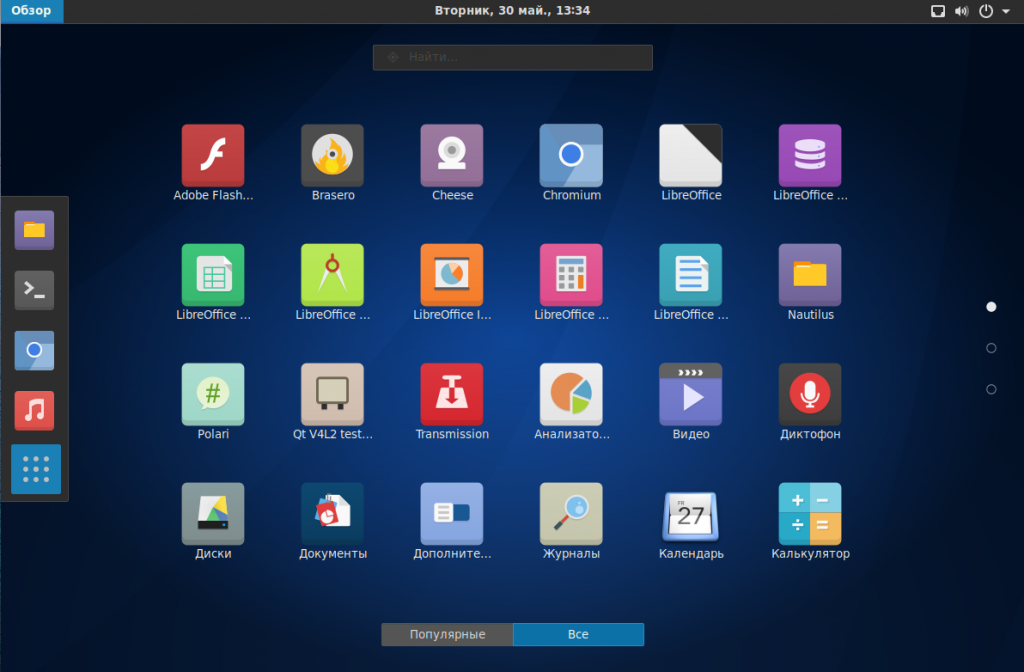Switch to the Популярные tab
Screen dimensions: 1024x672
coord(447,634)
